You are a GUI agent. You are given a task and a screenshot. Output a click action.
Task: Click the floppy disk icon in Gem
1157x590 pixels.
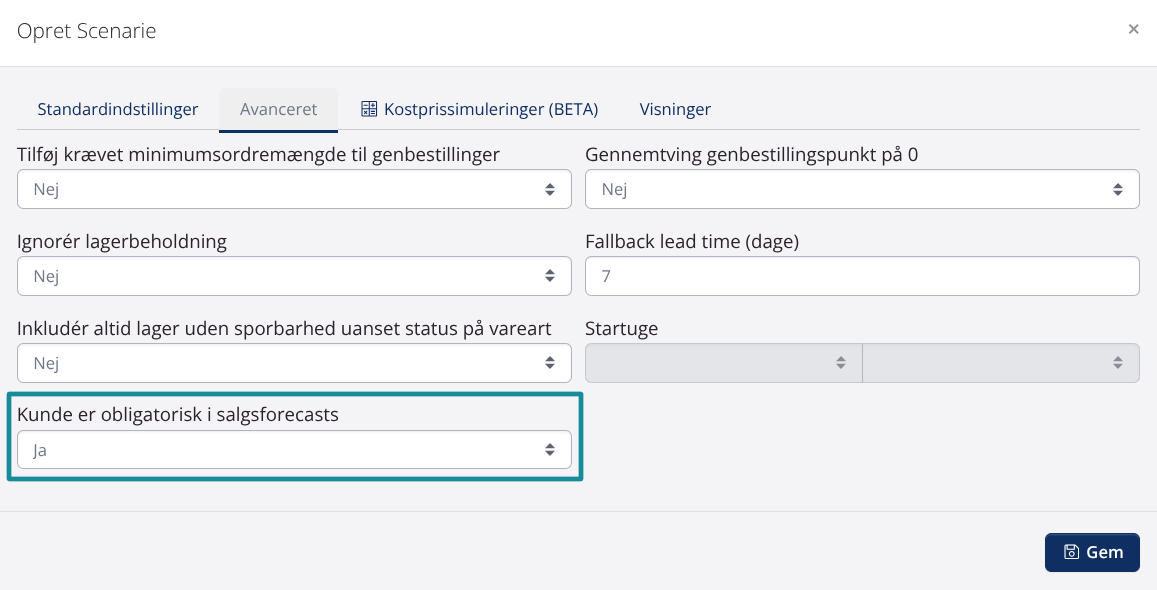coord(1071,552)
